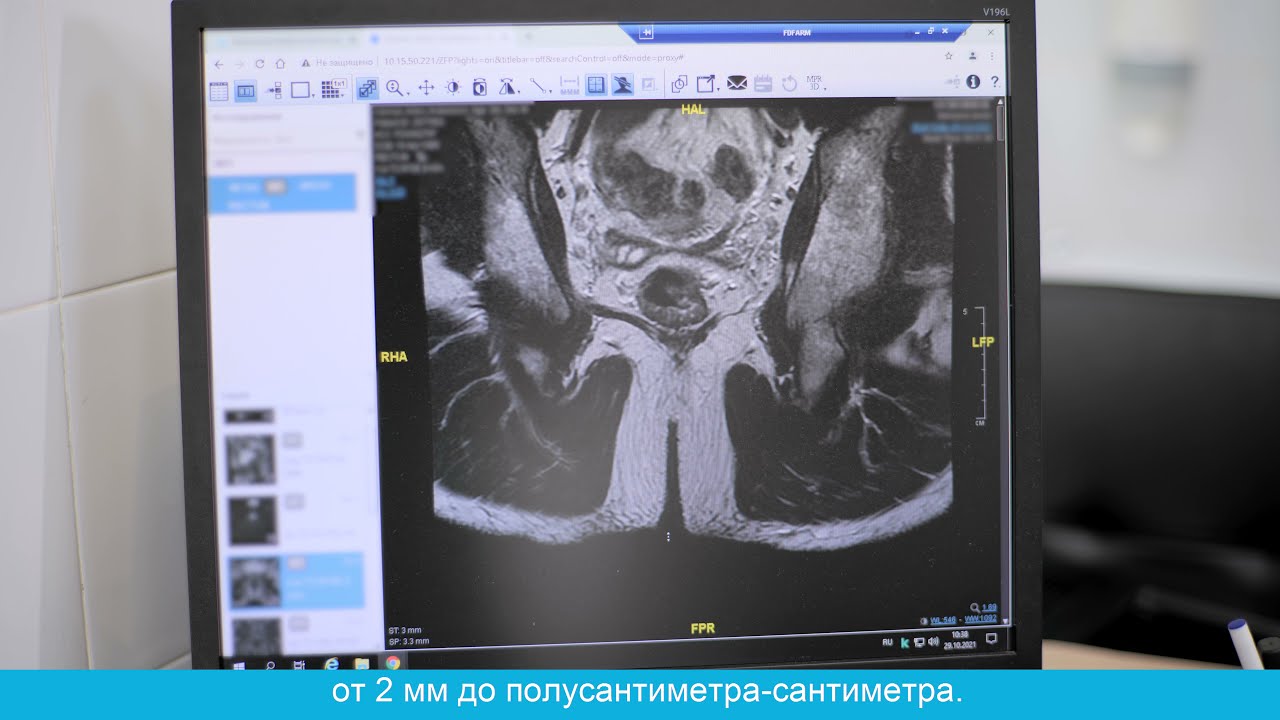1280x720 pixels.
Task: Click the send by email envelope icon
Action: tap(737, 83)
